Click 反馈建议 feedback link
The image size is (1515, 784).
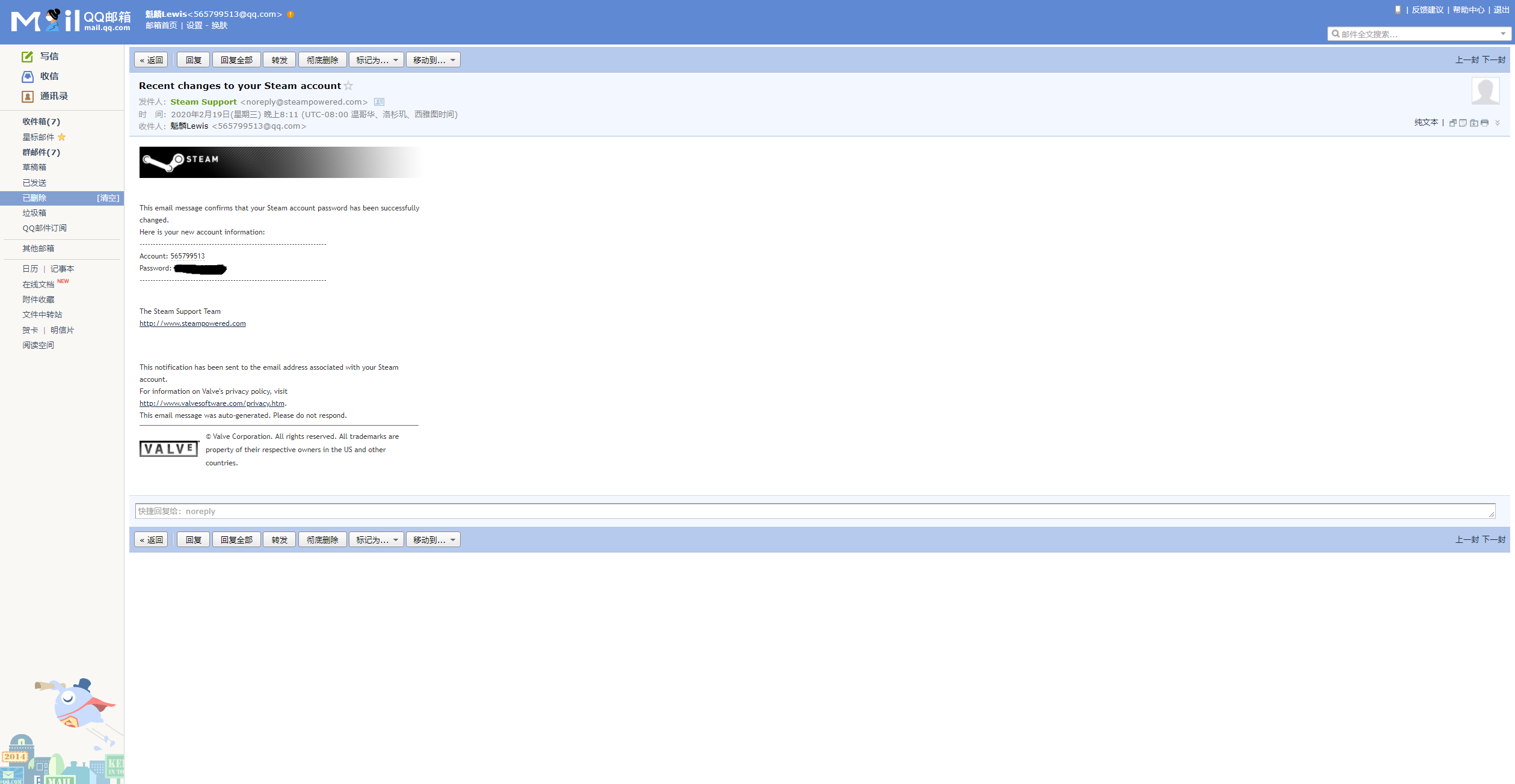(x=1427, y=10)
